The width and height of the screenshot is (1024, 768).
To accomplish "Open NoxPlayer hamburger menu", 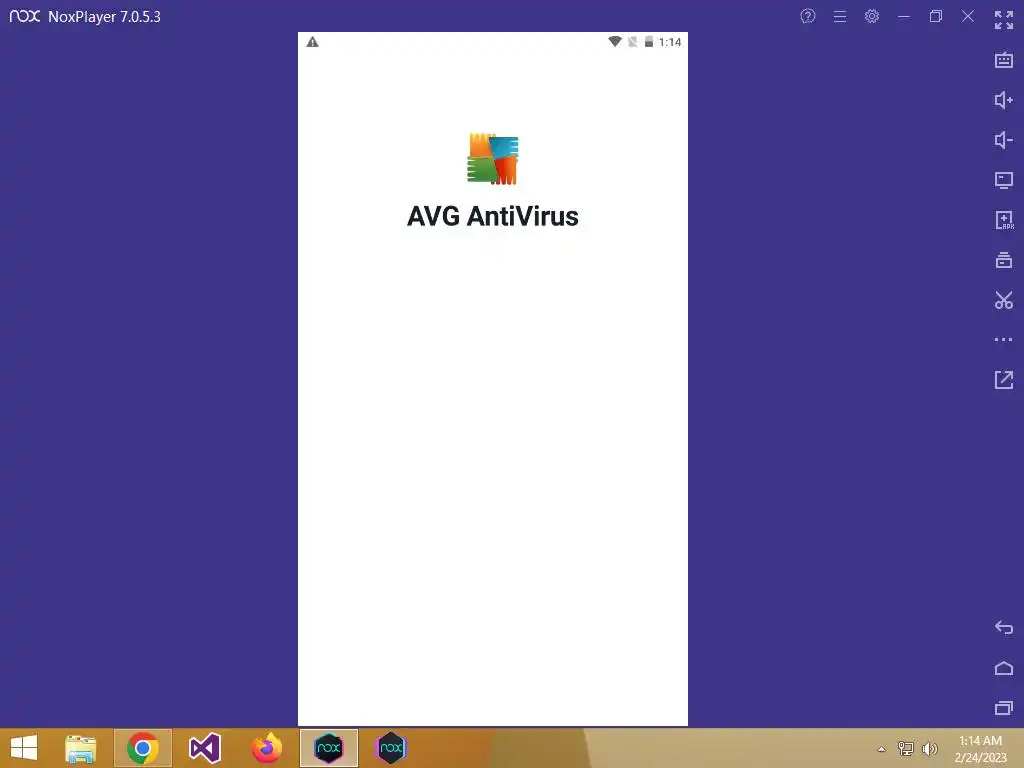I will click(x=840, y=16).
